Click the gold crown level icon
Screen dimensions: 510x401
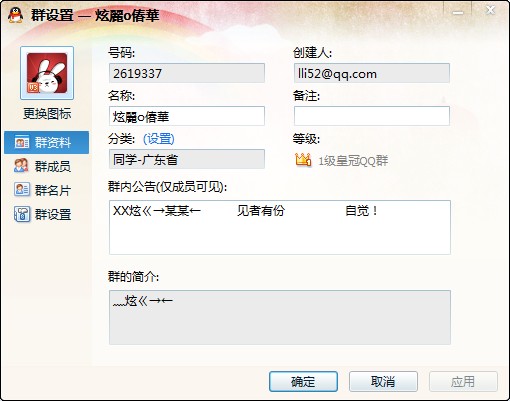(x=303, y=160)
